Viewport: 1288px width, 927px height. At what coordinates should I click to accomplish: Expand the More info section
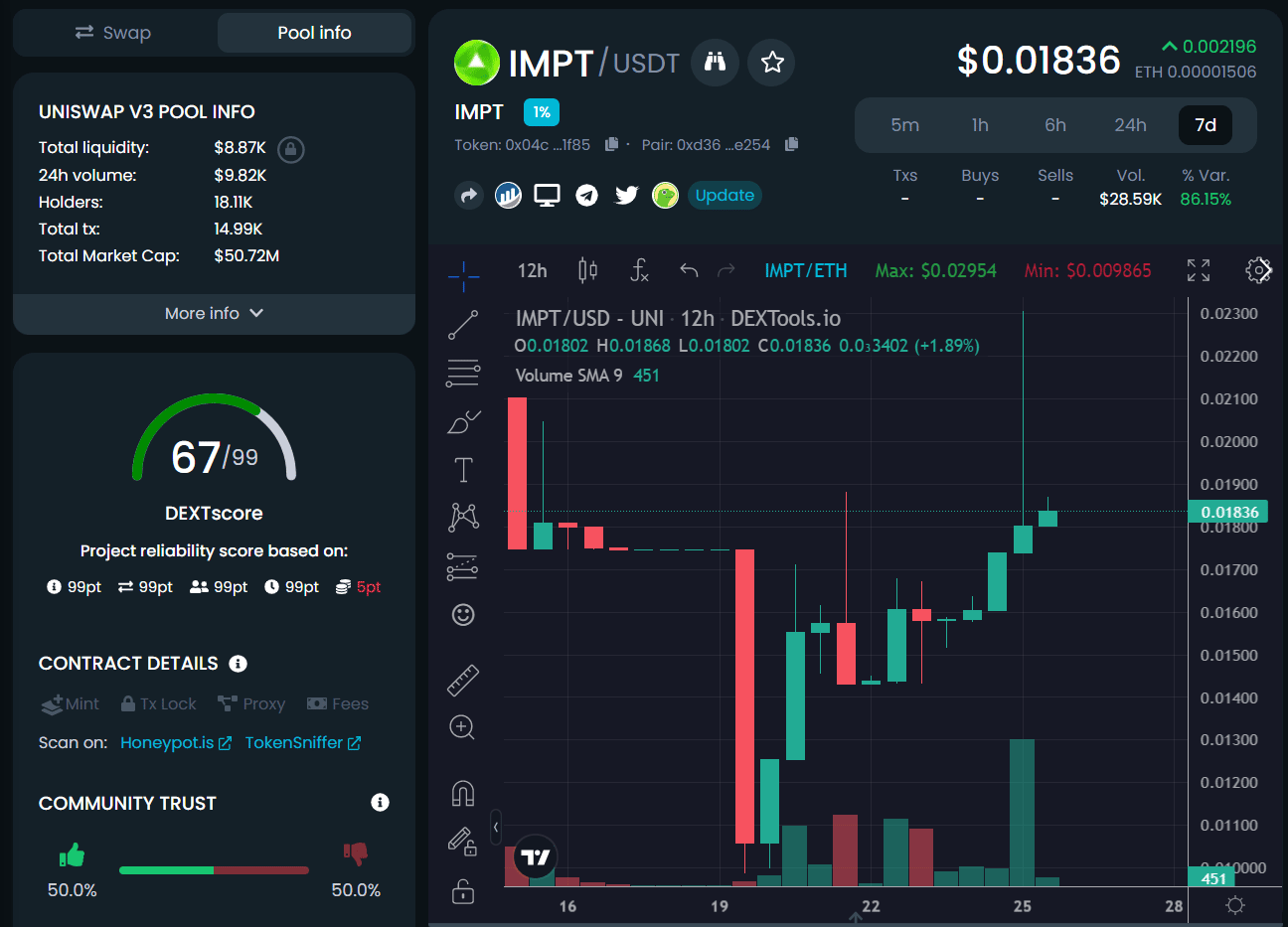point(214,313)
